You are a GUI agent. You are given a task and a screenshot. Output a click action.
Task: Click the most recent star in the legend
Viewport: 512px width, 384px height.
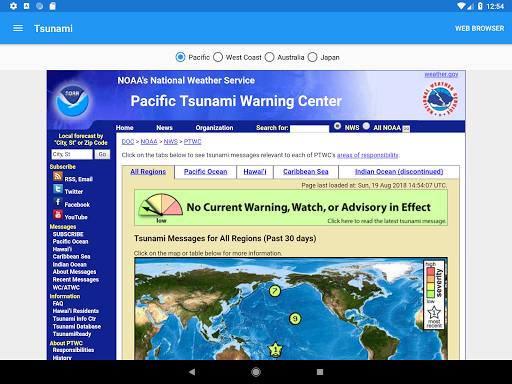tap(434, 313)
